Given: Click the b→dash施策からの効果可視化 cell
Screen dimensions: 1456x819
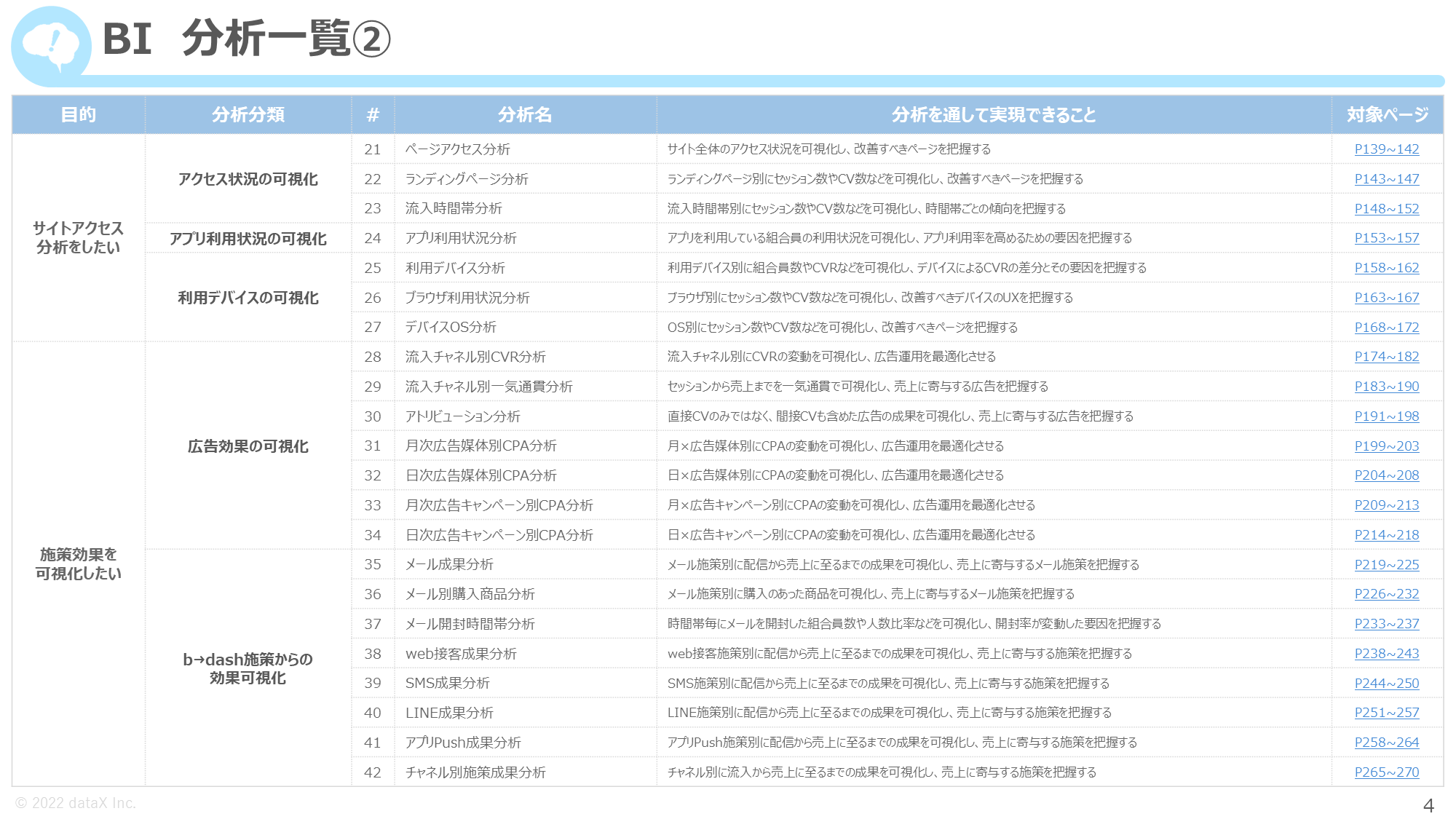Looking at the screenshot, I should [248, 668].
